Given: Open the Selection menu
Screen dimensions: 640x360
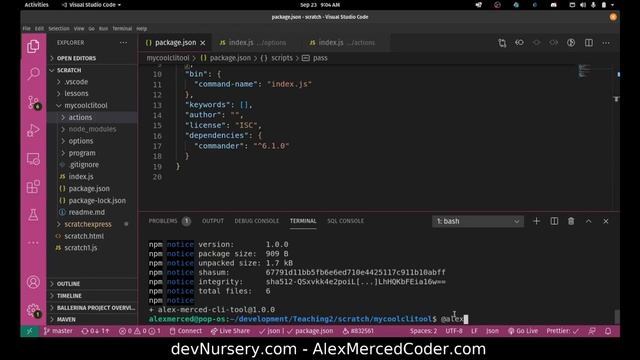Looking at the screenshot, I should (x=59, y=29).
